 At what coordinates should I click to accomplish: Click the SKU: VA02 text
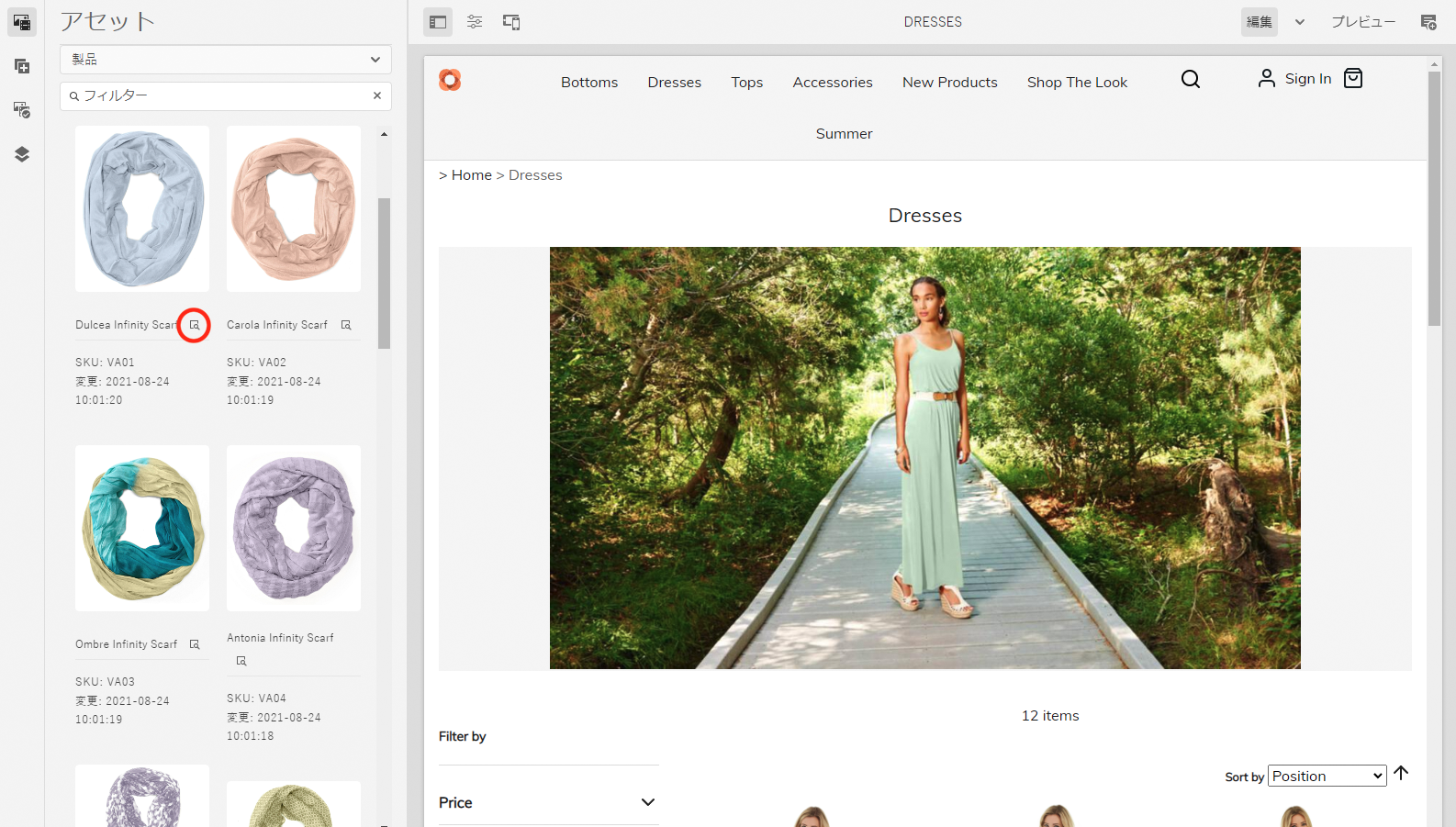pos(256,363)
